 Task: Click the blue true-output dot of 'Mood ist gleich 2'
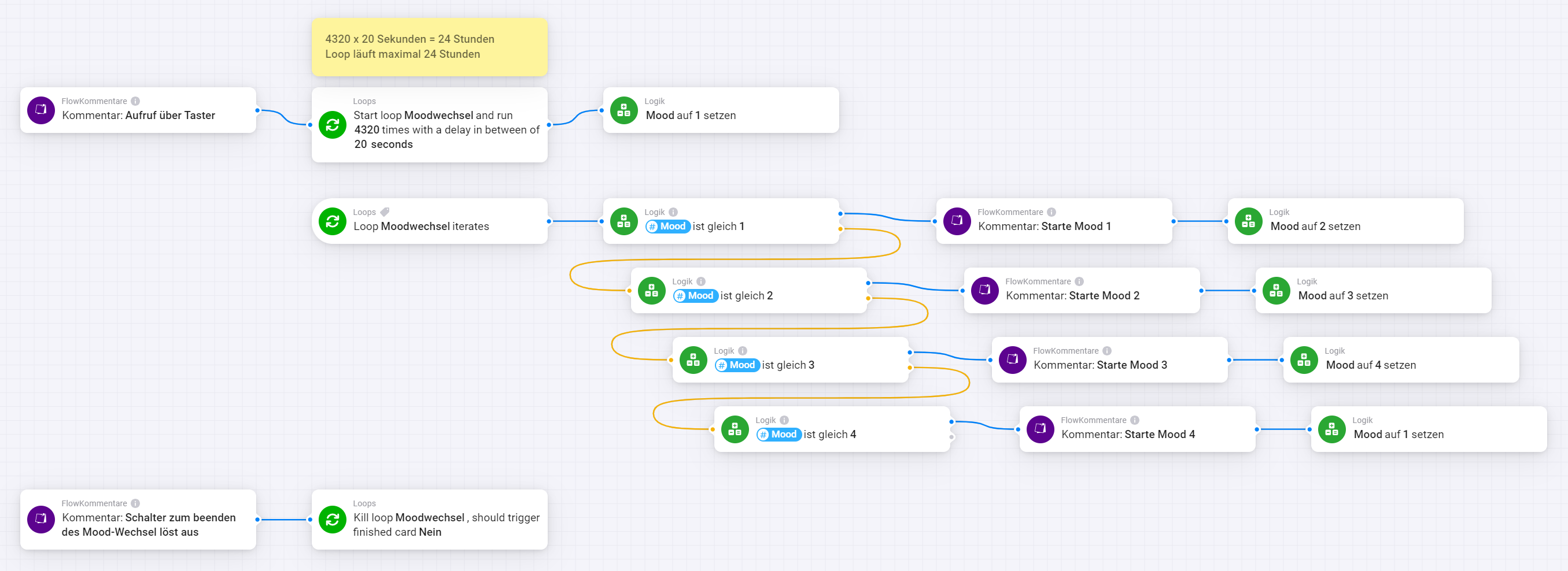coord(868,283)
